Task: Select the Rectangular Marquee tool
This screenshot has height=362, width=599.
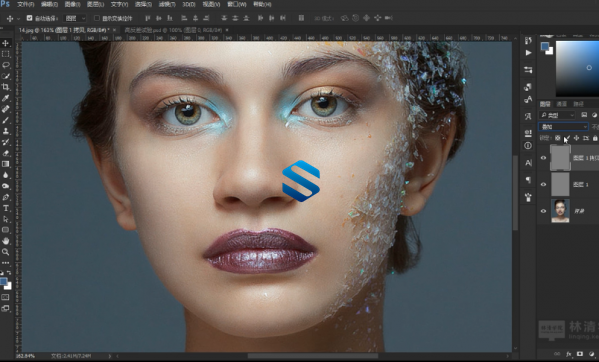Action: pyautogui.click(x=6, y=54)
